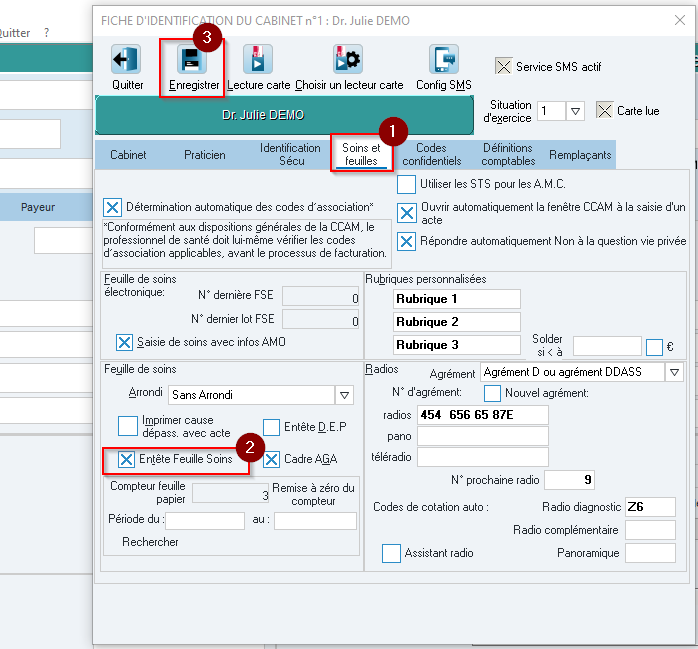
Task: Click the Rechercher button
Action: (x=150, y=542)
